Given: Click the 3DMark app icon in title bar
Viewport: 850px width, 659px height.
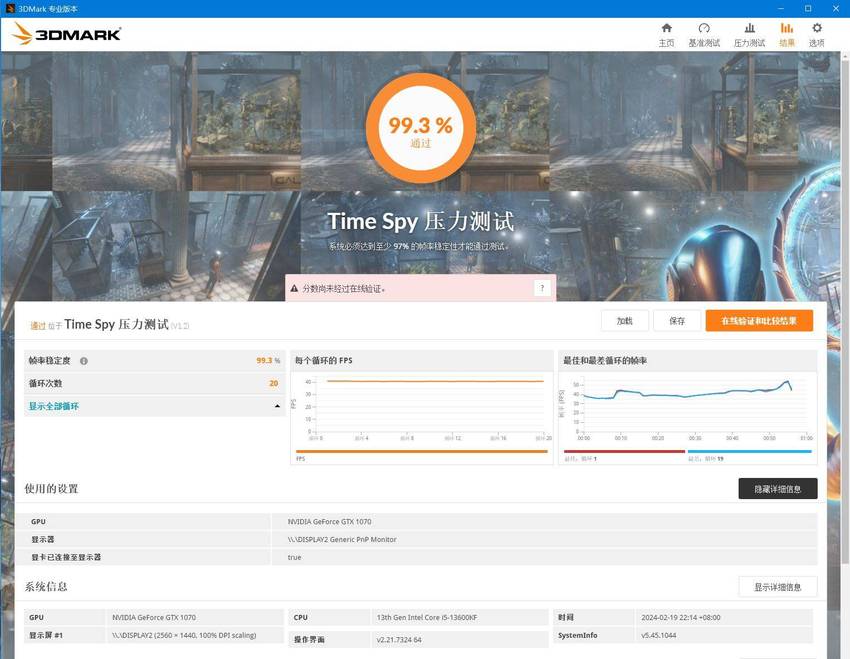Looking at the screenshot, I should tap(10, 9).
